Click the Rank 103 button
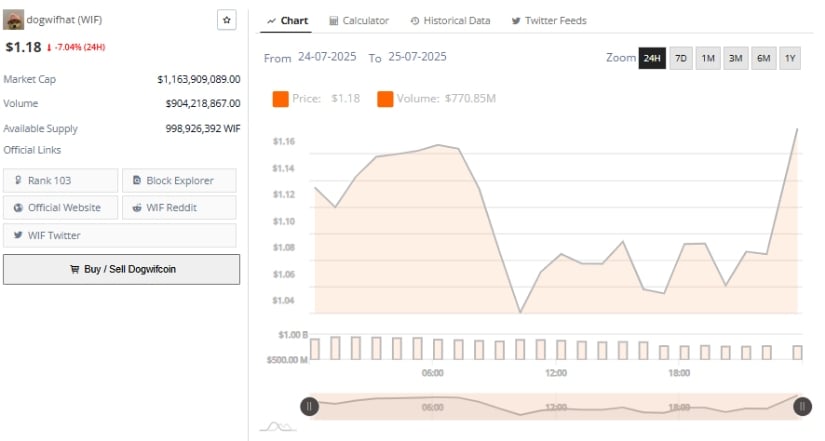Viewport: 825px width, 441px height. (61, 181)
